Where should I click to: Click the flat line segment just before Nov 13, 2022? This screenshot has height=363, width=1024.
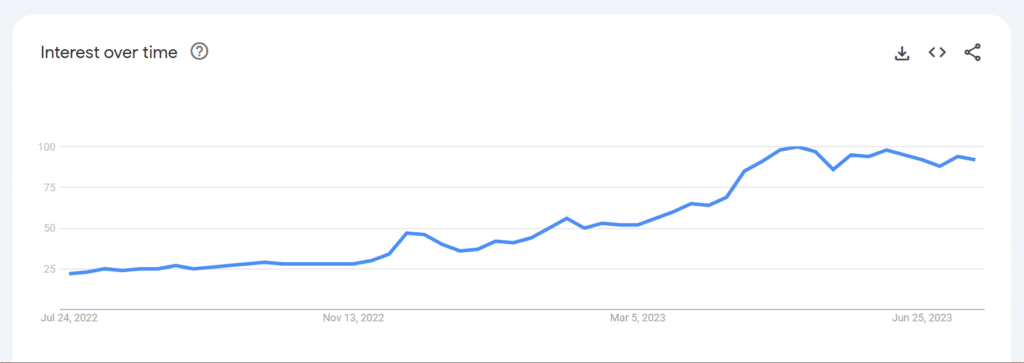[x=318, y=264]
